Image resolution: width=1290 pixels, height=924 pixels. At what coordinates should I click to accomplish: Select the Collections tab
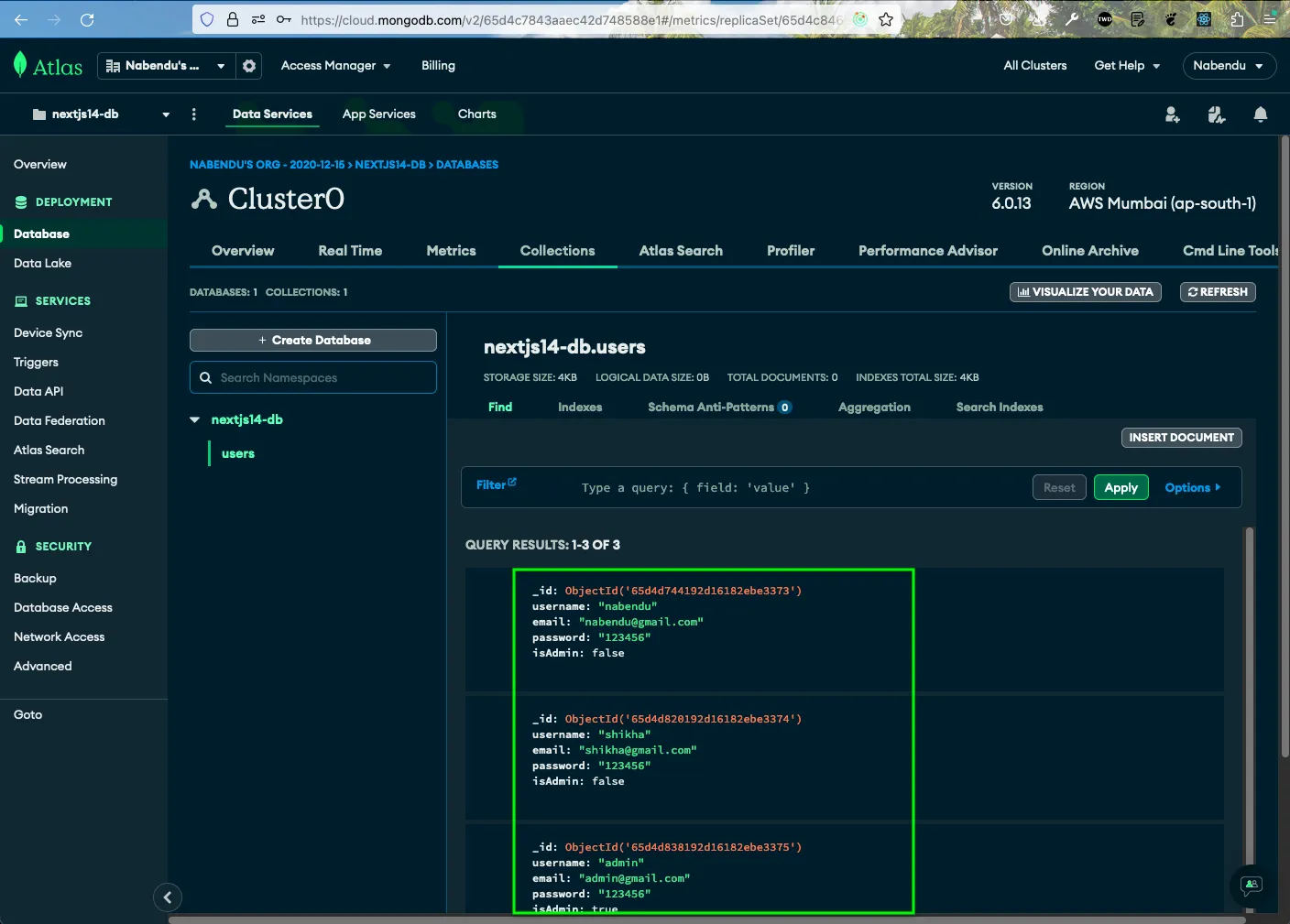[x=557, y=251]
